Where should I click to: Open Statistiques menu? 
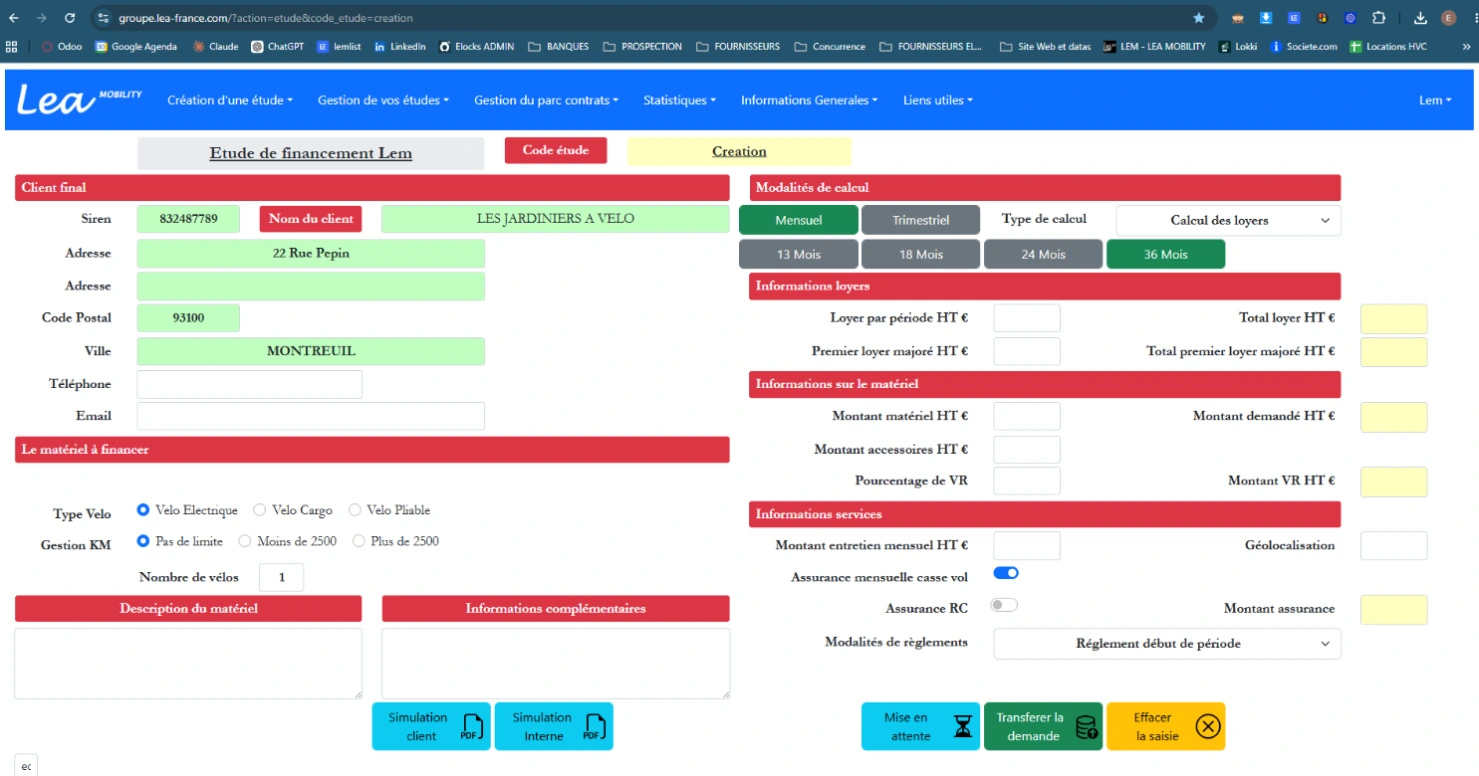(680, 100)
